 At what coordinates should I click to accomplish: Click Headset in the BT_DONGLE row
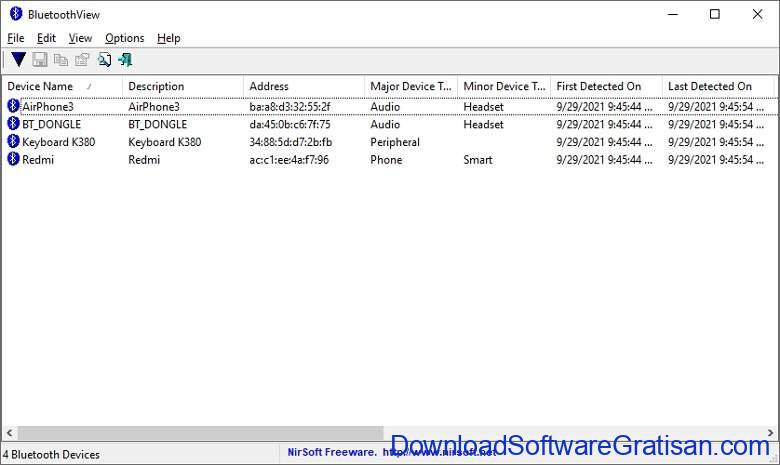point(484,124)
